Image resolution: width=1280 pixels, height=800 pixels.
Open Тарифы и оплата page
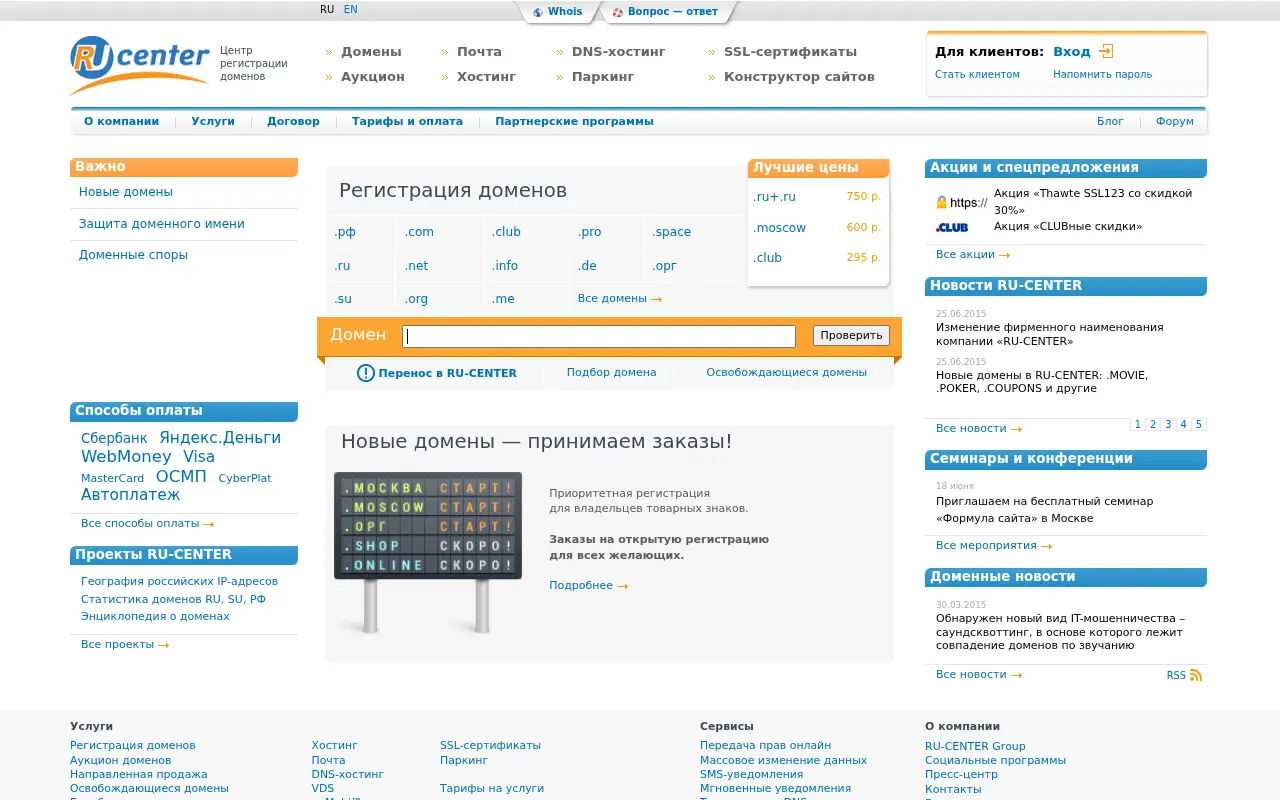407,121
